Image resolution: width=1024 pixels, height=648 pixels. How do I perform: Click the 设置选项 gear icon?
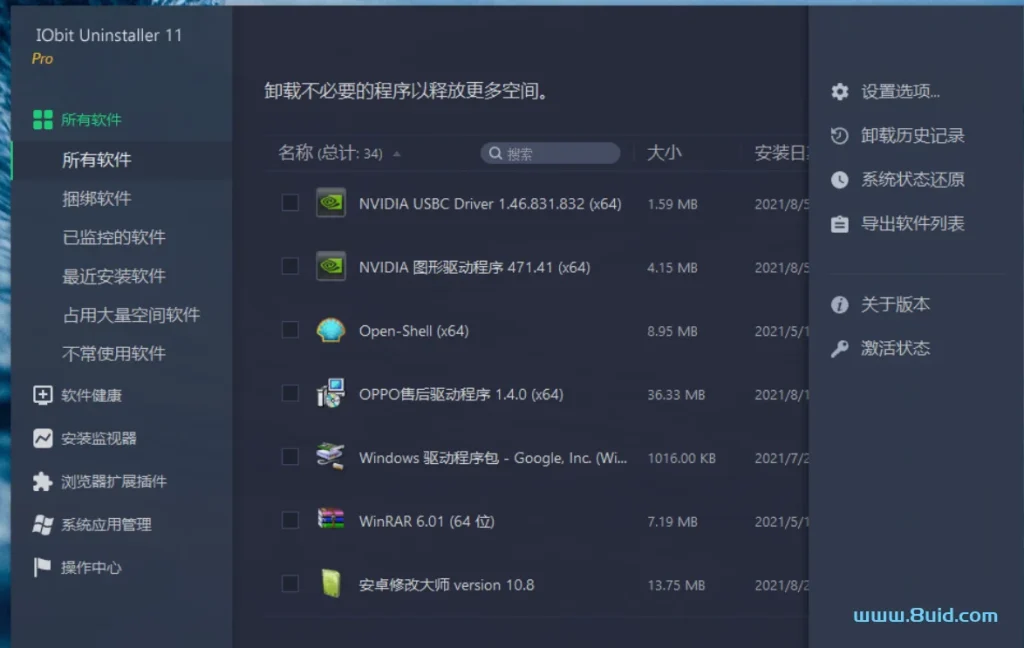point(839,91)
